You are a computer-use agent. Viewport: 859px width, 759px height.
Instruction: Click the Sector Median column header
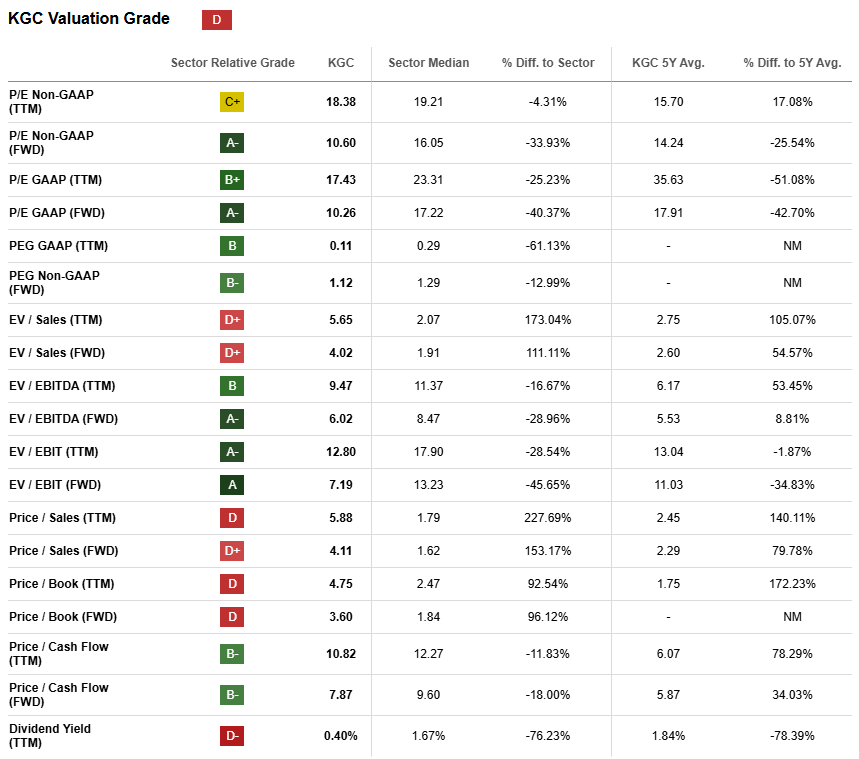pyautogui.click(x=428, y=62)
